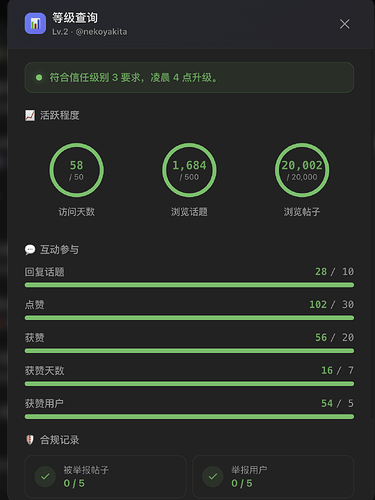
Task: Open the @nekoyakita username link
Action: [x=101, y=32]
